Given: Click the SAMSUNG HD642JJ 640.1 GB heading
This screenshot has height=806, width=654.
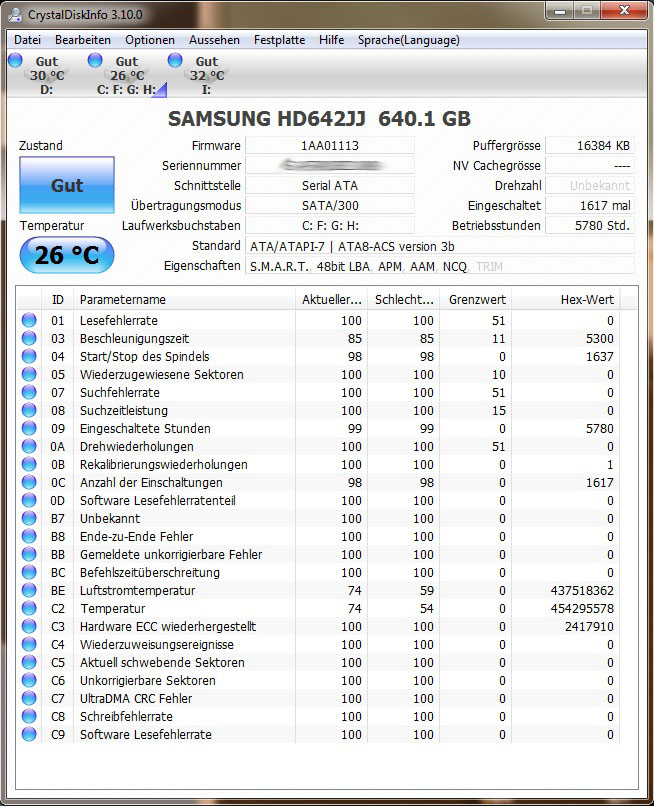Looking at the screenshot, I should 319,119.
